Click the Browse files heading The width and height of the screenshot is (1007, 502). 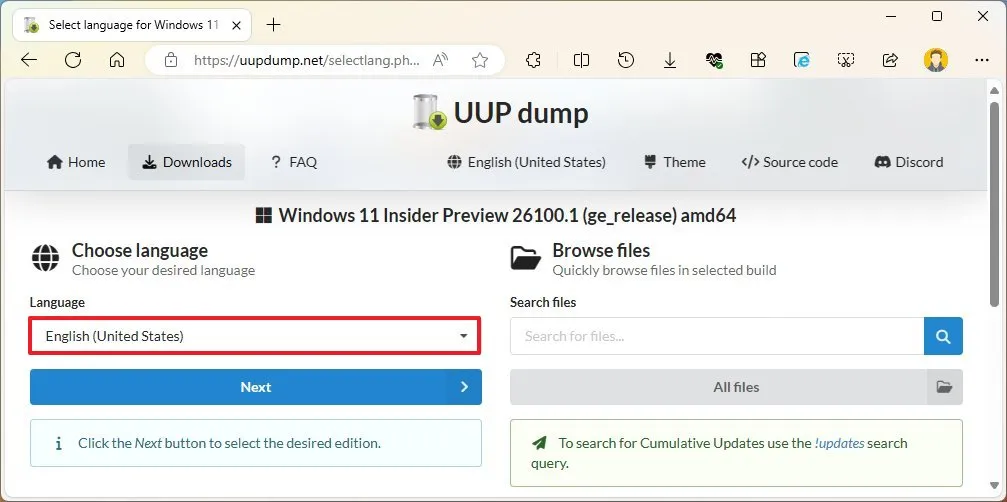[x=601, y=250]
